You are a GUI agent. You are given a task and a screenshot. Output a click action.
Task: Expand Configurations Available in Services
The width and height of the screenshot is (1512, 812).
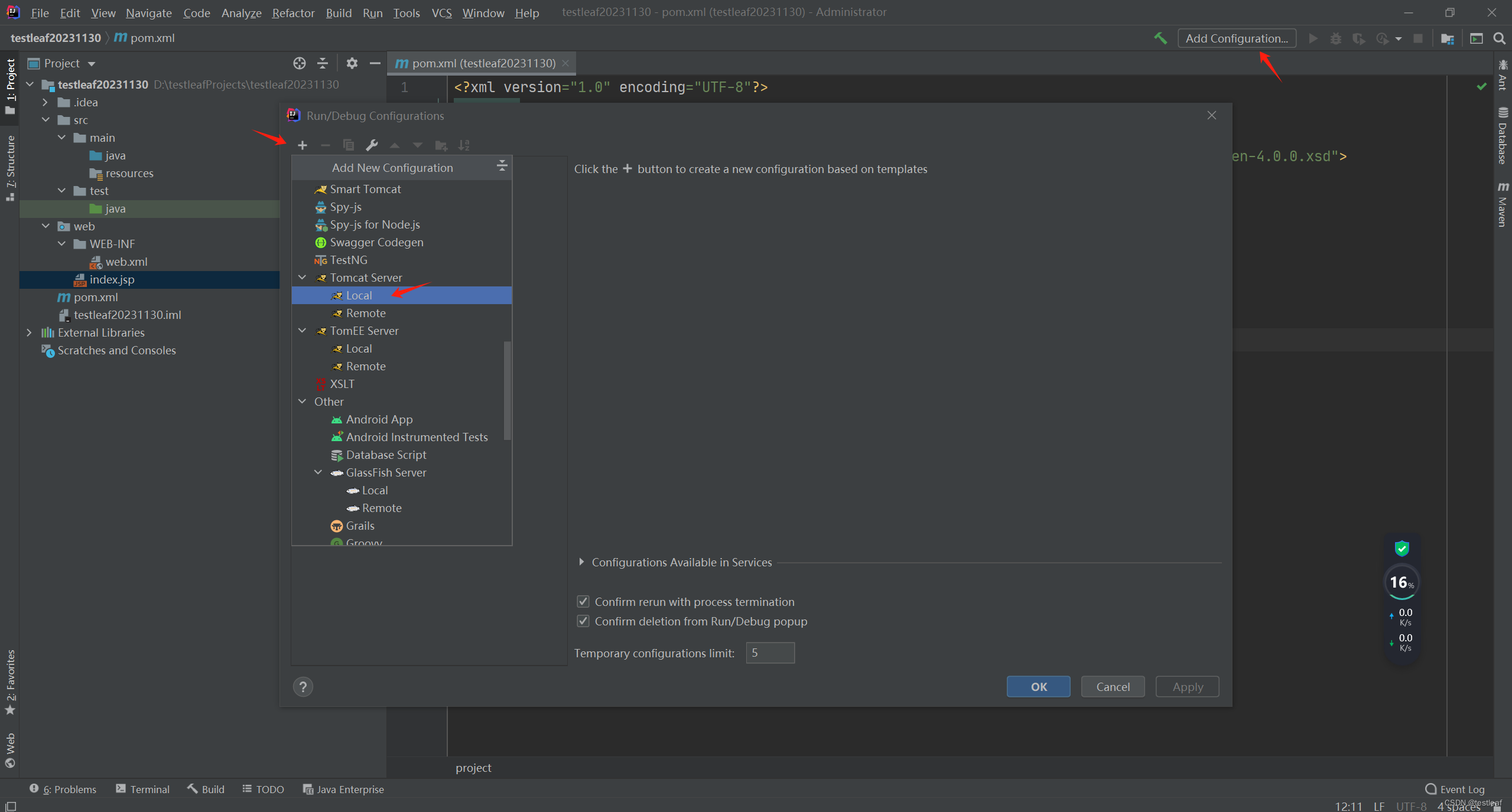pyautogui.click(x=581, y=562)
